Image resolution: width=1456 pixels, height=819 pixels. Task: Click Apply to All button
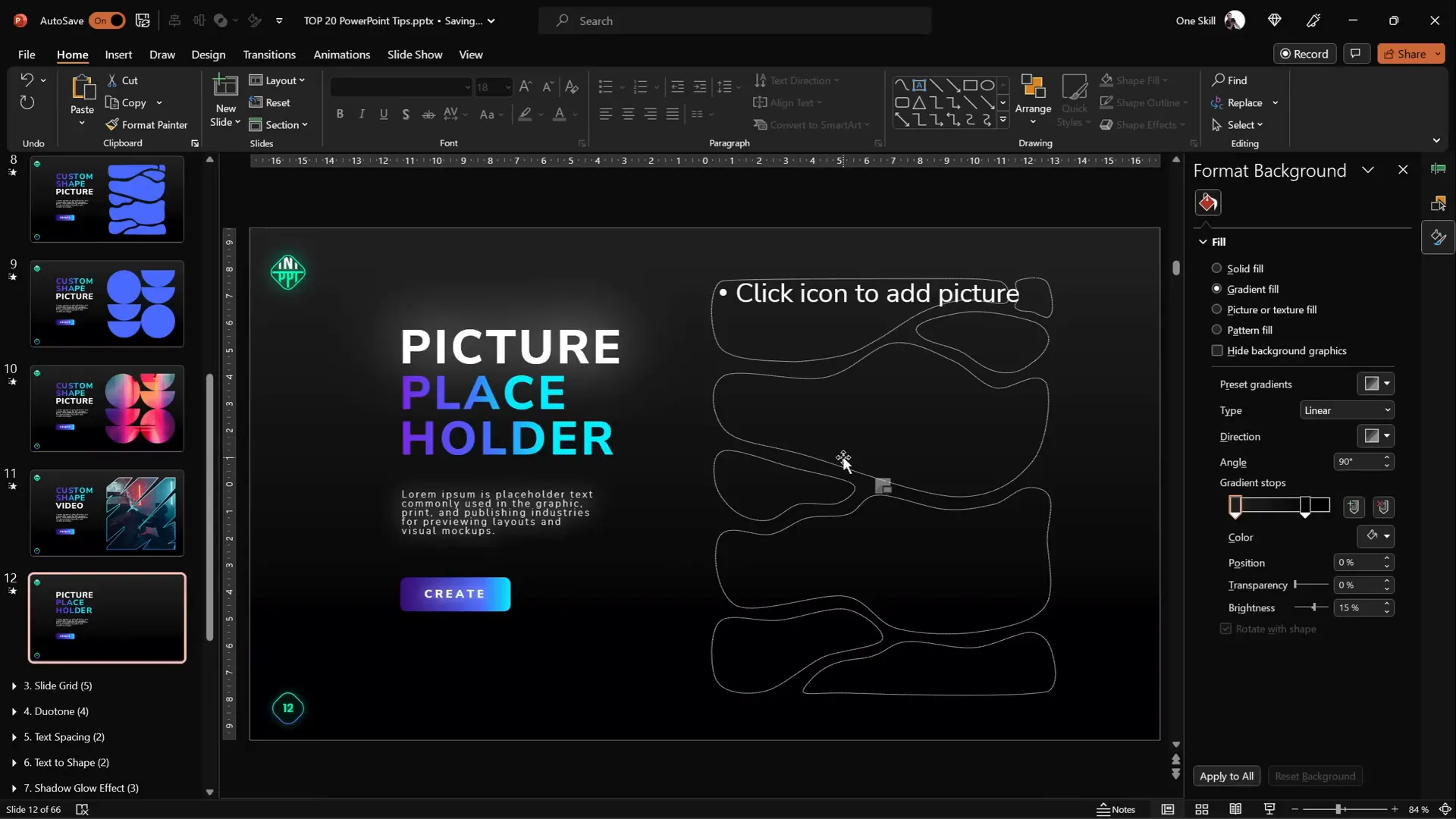[x=1226, y=776]
